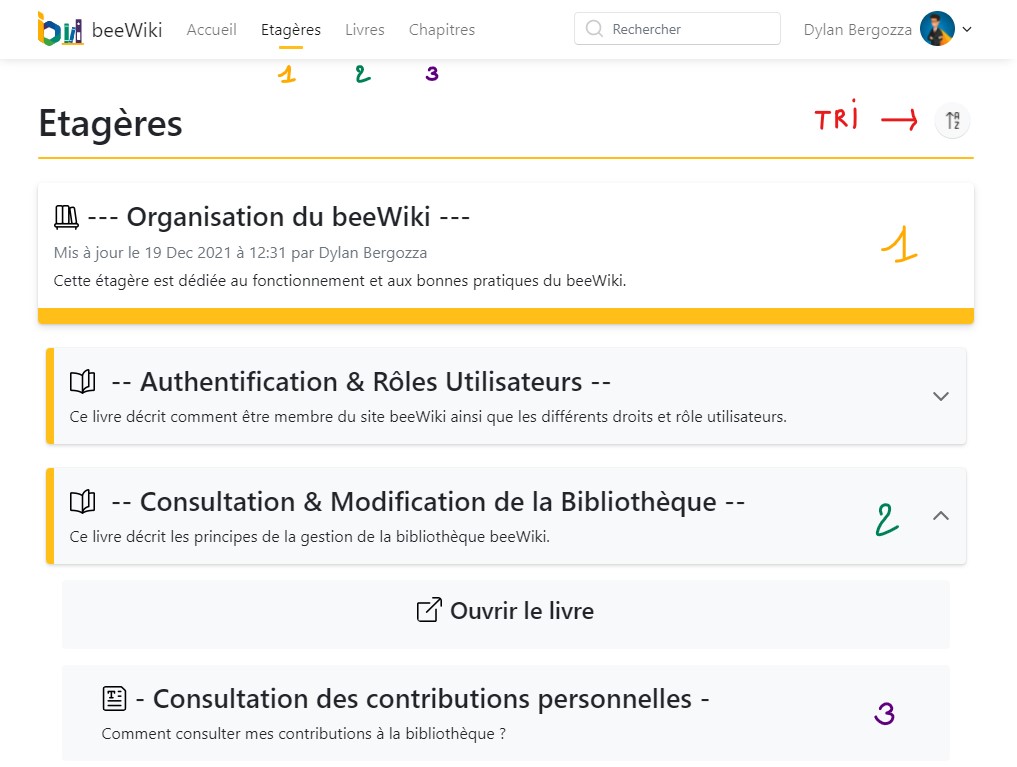The height and width of the screenshot is (767, 1017).
Task: Click the shelf icon beside Organisation du beeWiki
Action: [66, 217]
